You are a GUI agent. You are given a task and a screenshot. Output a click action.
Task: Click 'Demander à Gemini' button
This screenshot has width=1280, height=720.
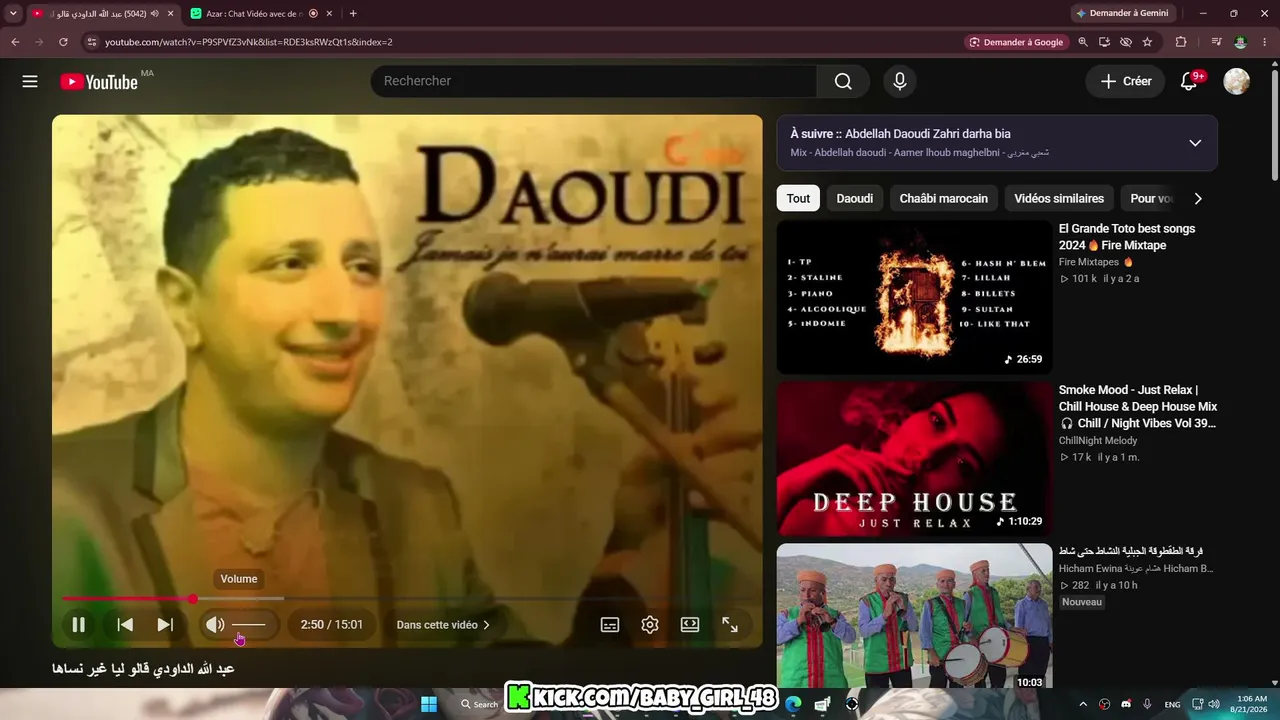(x=1121, y=14)
